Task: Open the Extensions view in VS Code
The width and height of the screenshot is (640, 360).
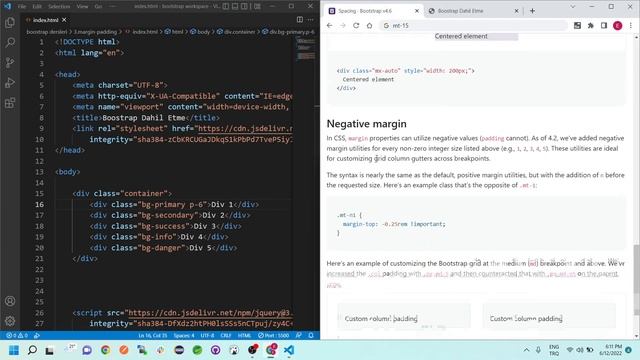Action: 10,102
